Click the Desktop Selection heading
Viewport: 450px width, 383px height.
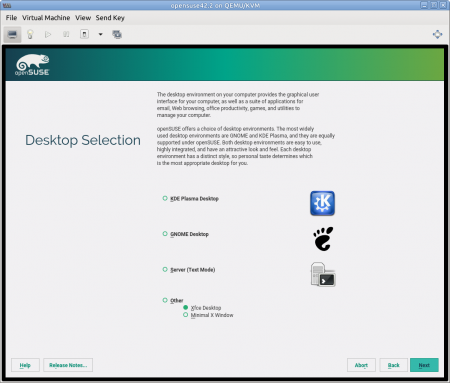point(83,140)
